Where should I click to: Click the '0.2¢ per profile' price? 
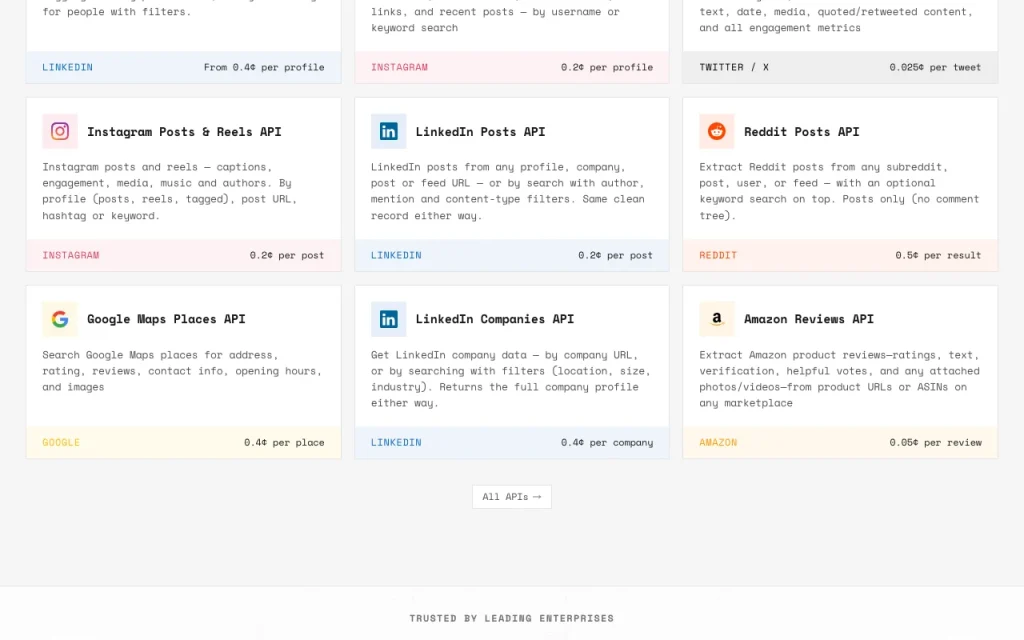click(x=607, y=67)
